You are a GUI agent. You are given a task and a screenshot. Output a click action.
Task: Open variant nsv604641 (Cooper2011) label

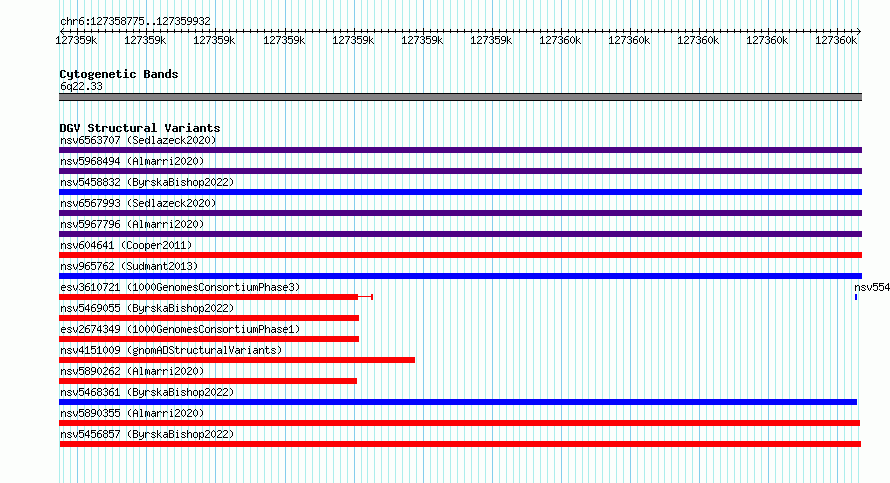click(126, 245)
